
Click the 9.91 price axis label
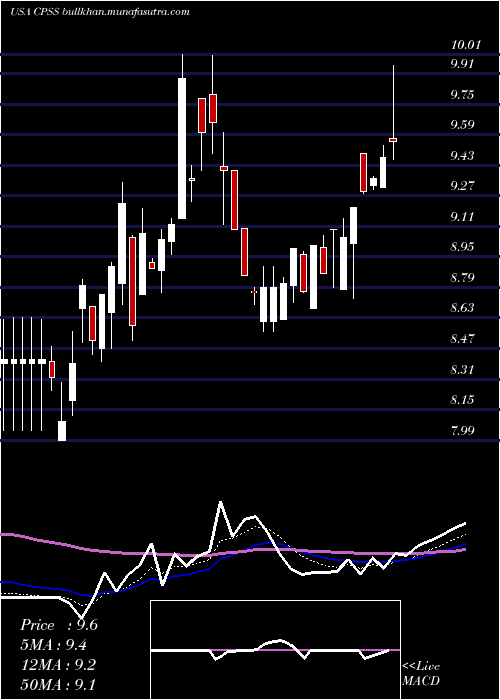coord(462,64)
